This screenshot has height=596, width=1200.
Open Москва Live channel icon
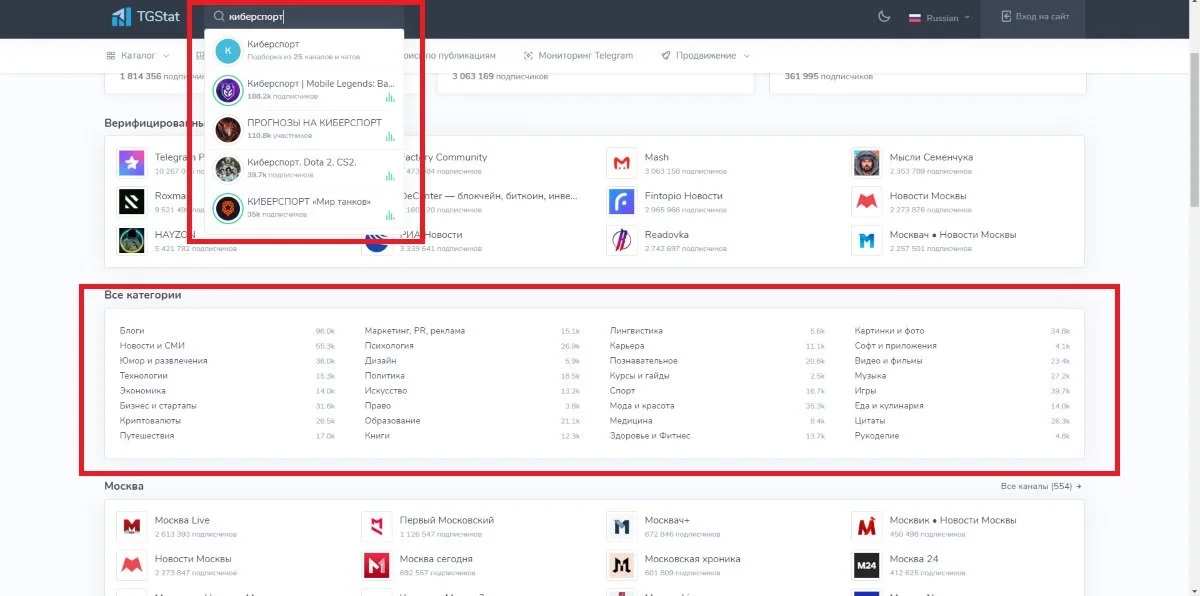point(131,526)
